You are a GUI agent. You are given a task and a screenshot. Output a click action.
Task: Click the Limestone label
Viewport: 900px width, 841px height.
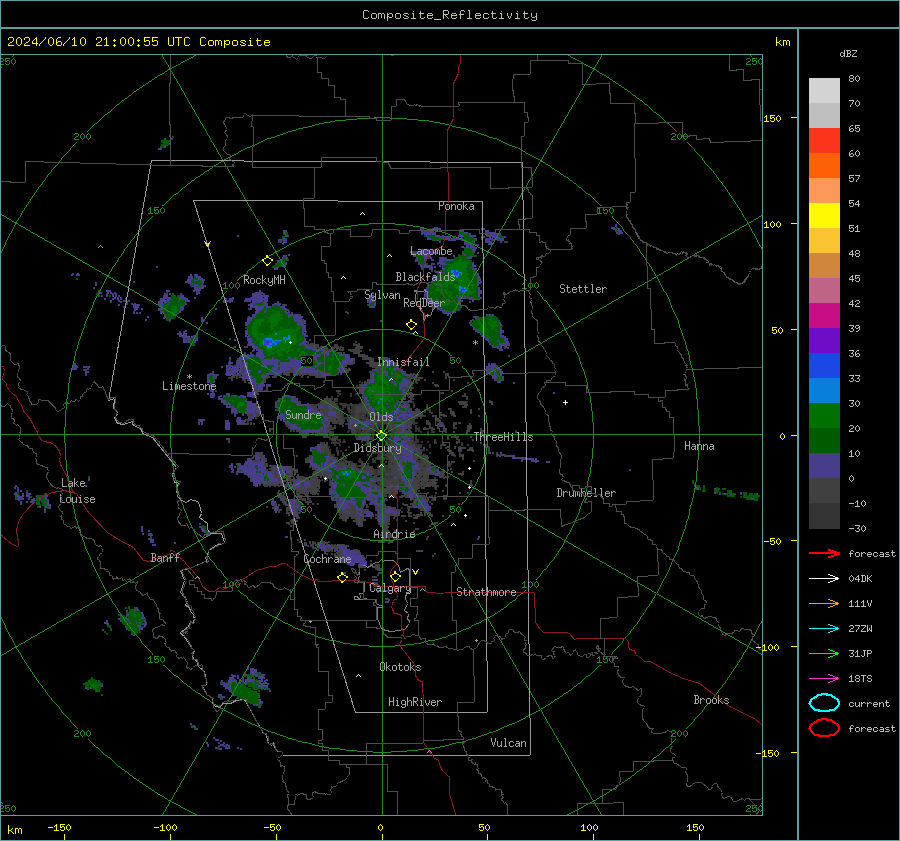(x=189, y=386)
